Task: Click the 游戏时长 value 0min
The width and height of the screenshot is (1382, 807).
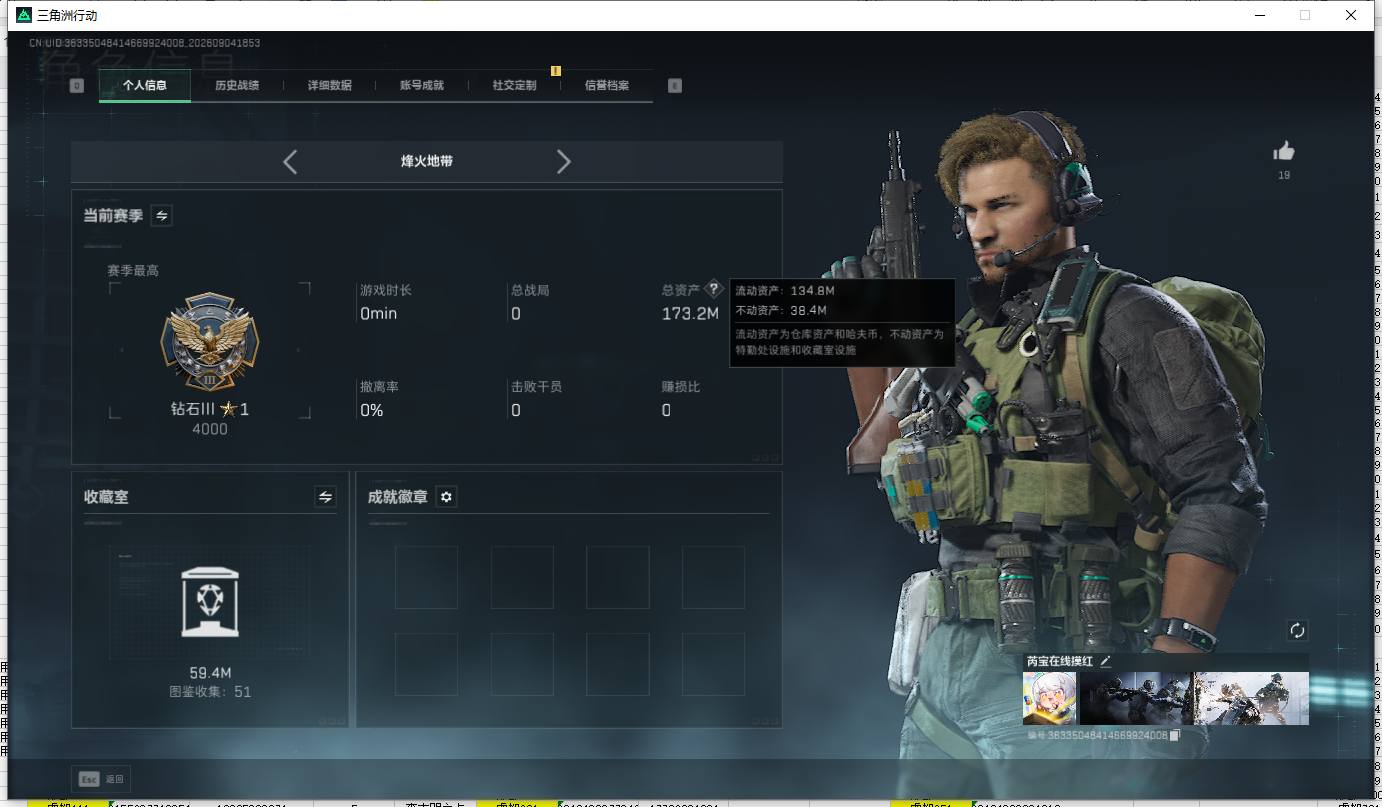Action: pyautogui.click(x=379, y=314)
